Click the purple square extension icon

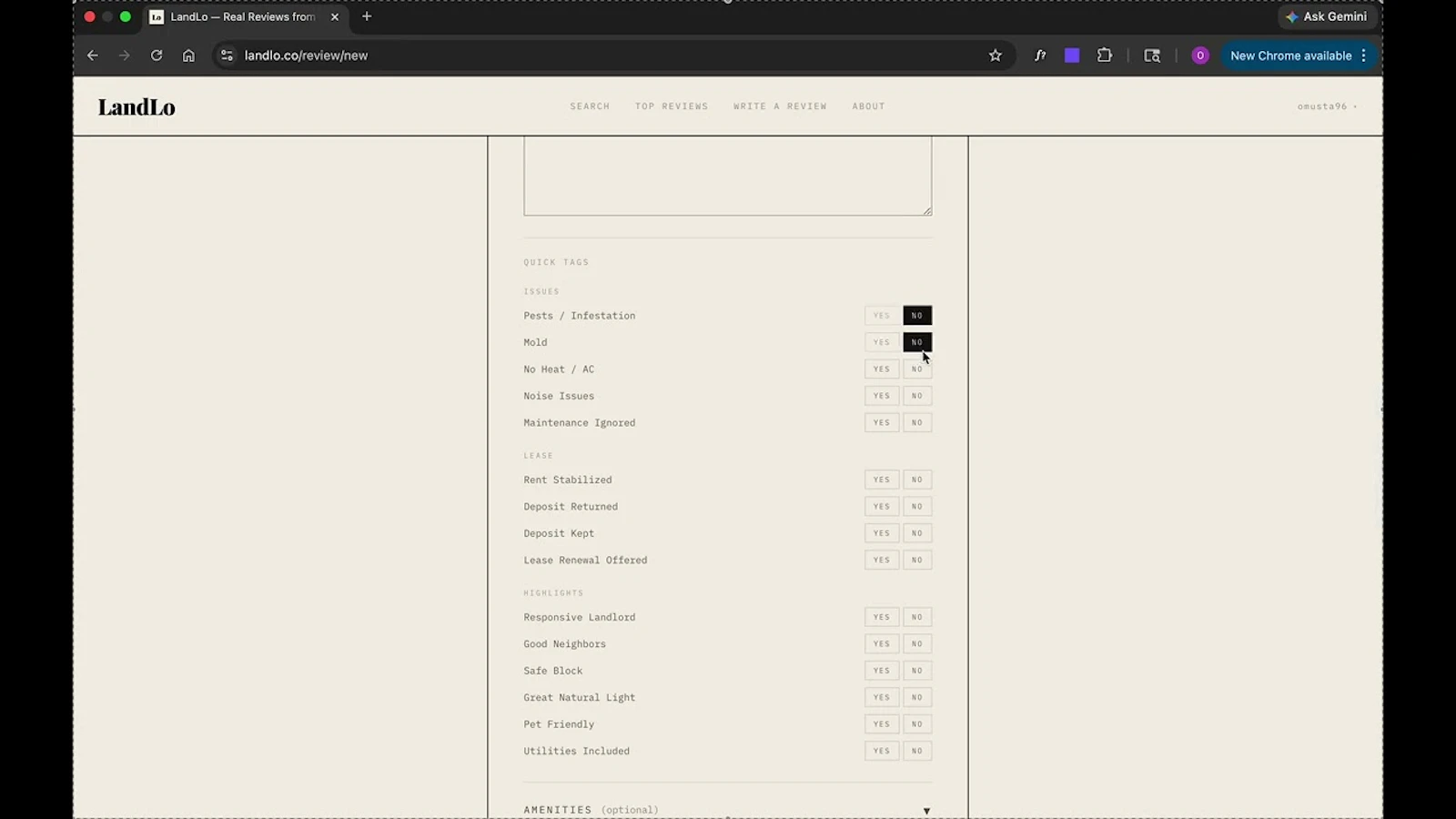tap(1072, 56)
